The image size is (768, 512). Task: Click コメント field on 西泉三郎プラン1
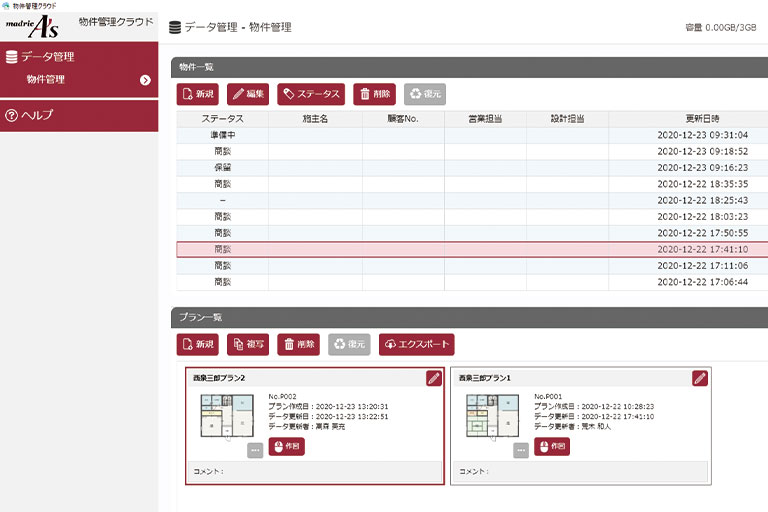click(580, 471)
